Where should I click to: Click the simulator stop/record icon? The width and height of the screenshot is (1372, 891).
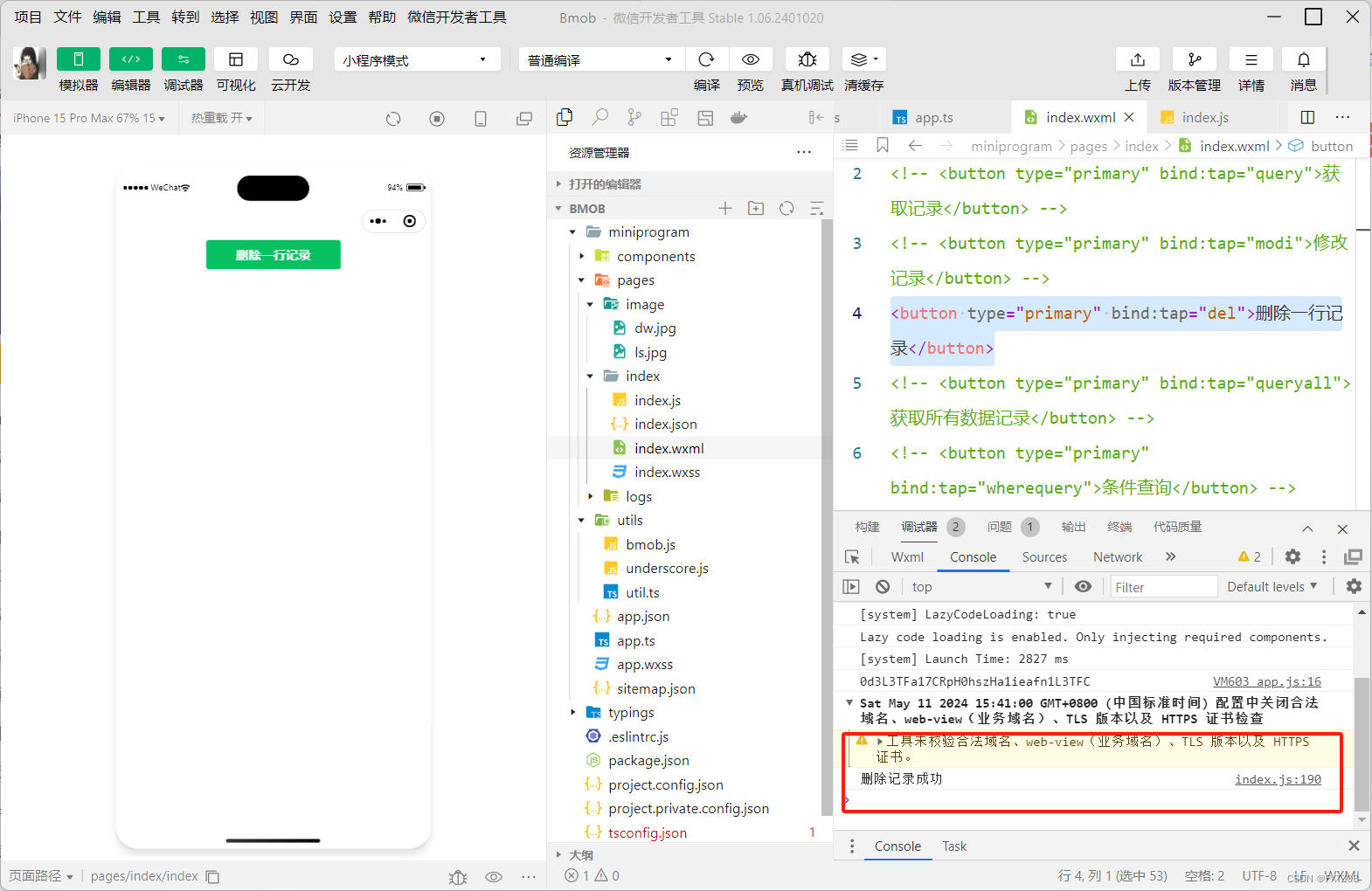coord(437,119)
